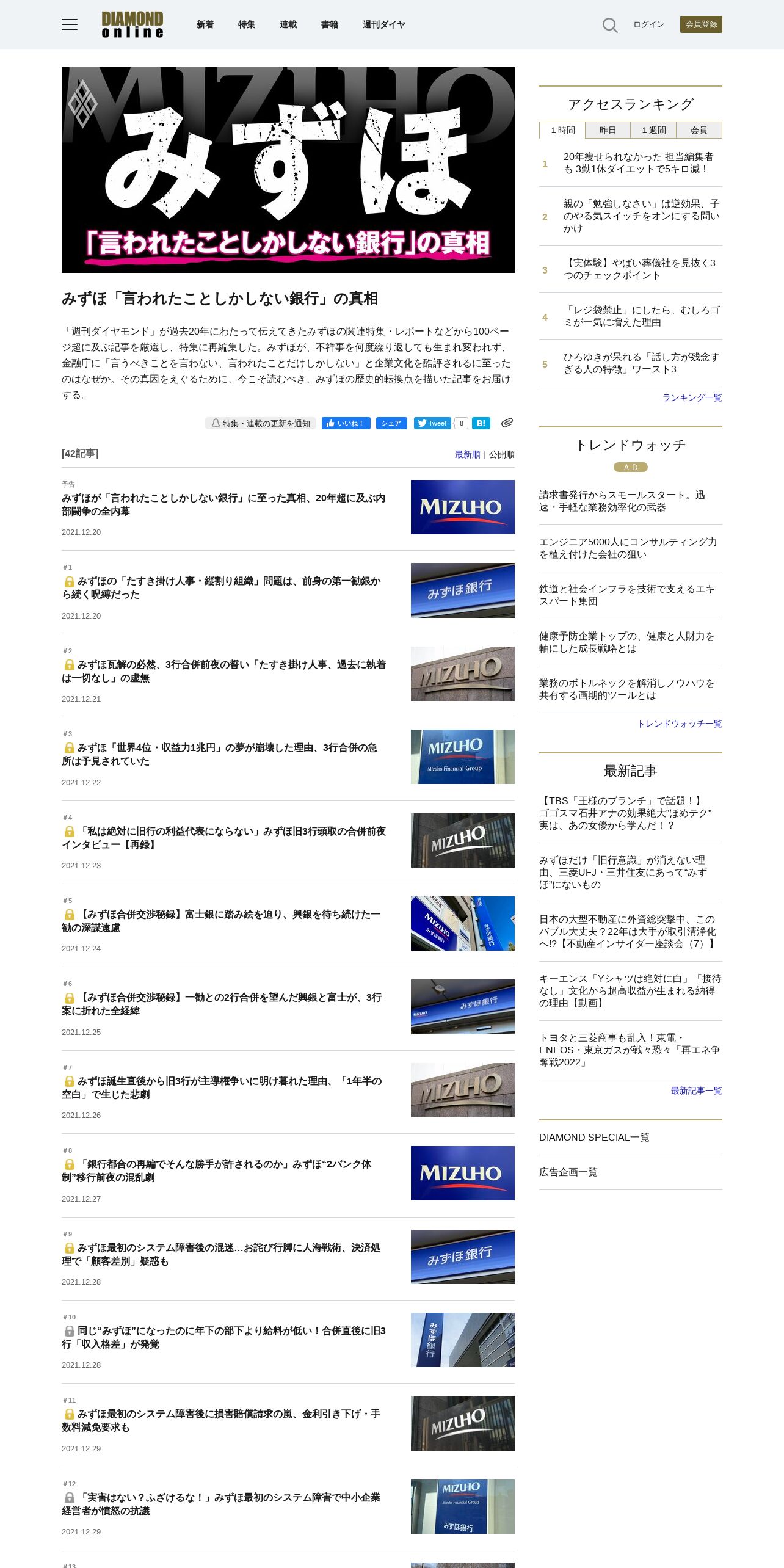Screen dimensions: 784x1568
Task: Open the ランキング一覧 link
Action: 692,397
